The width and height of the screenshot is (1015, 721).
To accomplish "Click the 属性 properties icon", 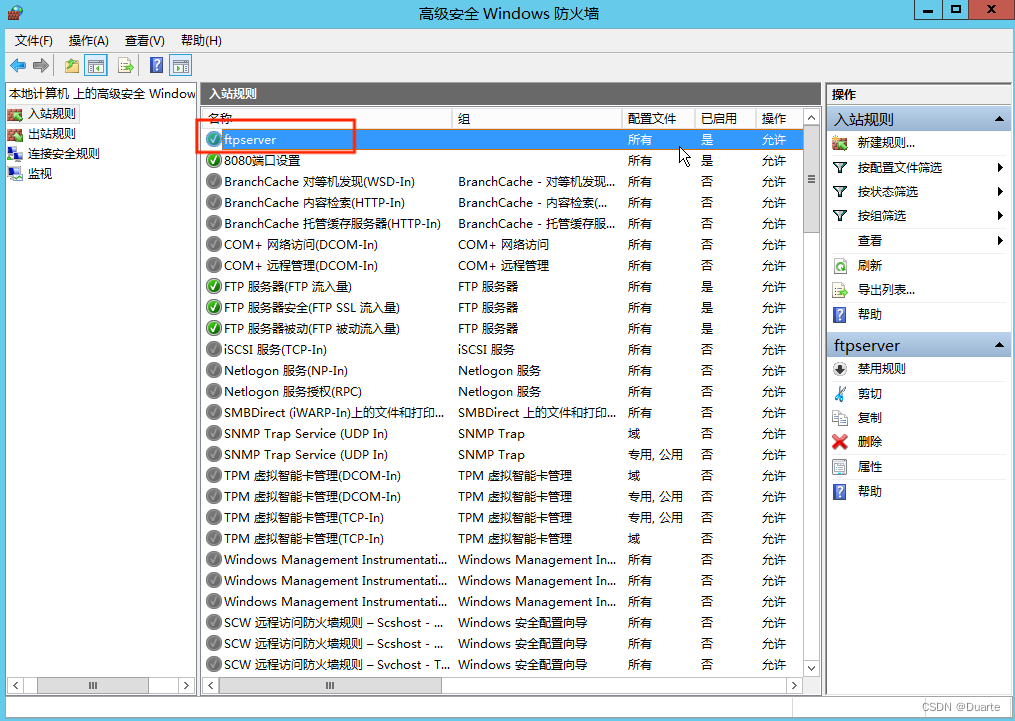I will [x=840, y=467].
